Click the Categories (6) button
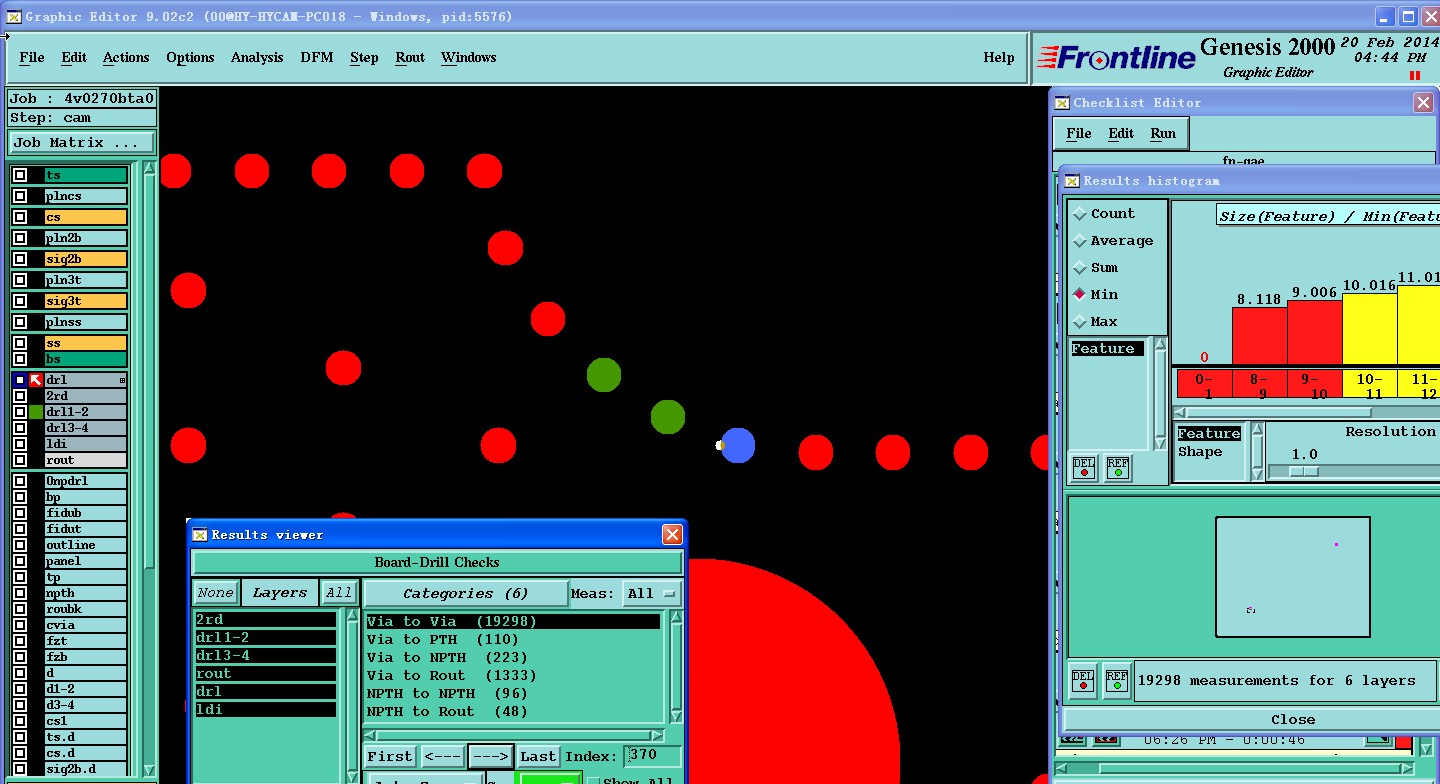This screenshot has width=1440, height=784. [465, 593]
